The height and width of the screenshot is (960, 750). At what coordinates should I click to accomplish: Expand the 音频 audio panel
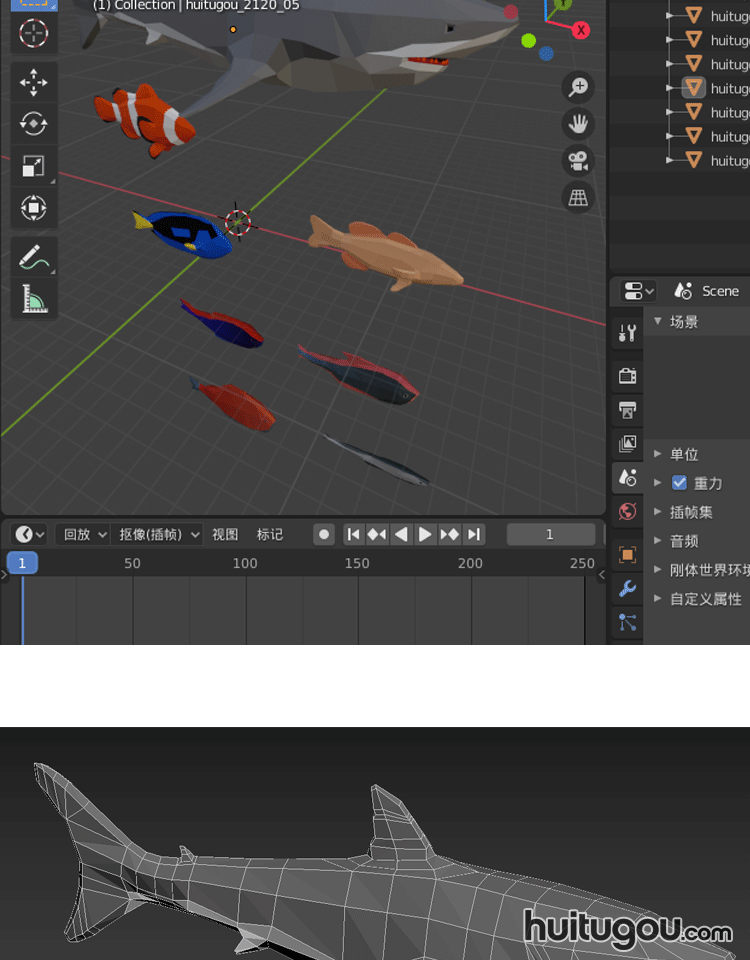[684, 541]
